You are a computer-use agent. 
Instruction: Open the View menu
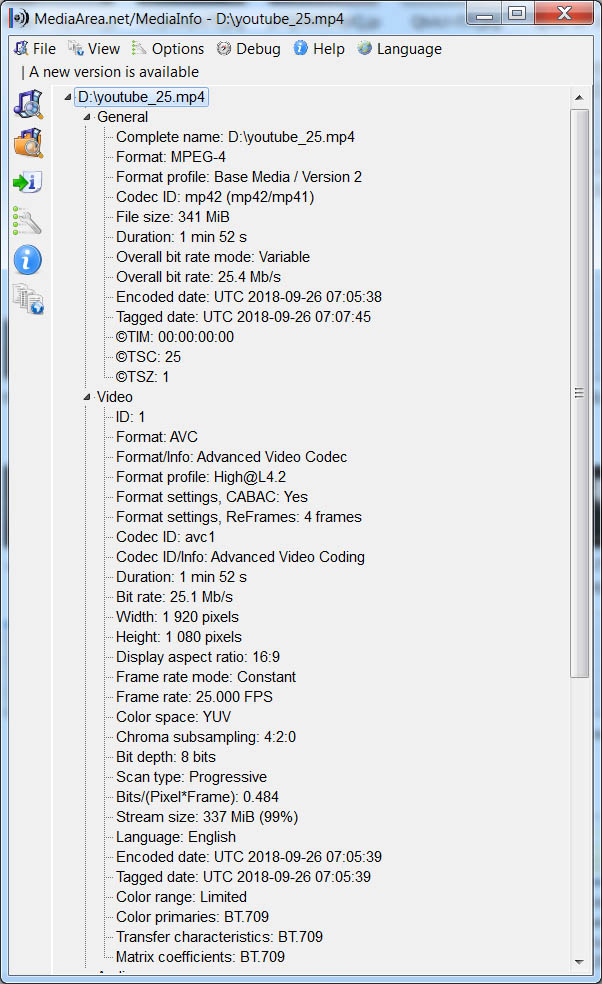[94, 49]
